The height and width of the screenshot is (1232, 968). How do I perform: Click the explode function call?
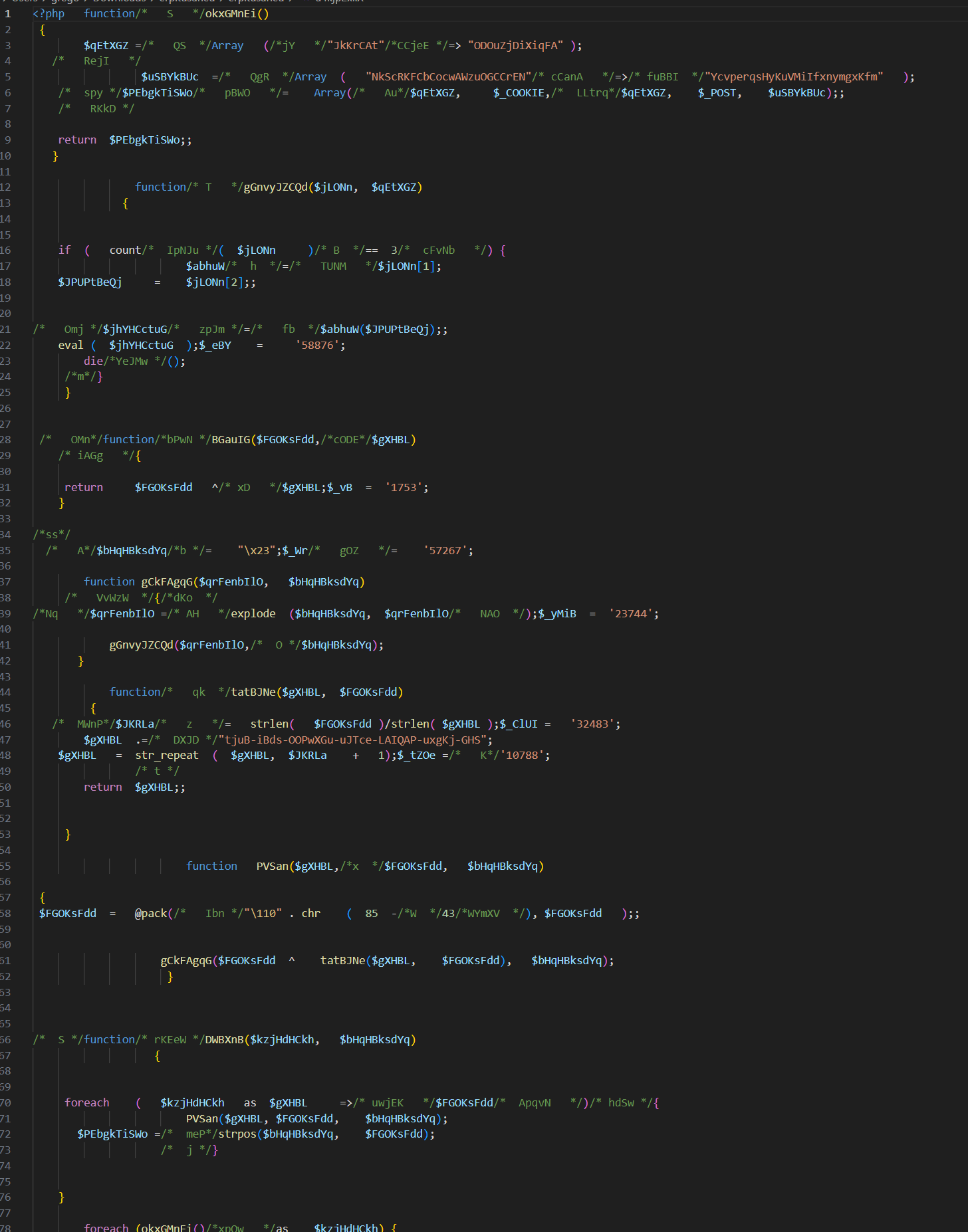pos(253,613)
